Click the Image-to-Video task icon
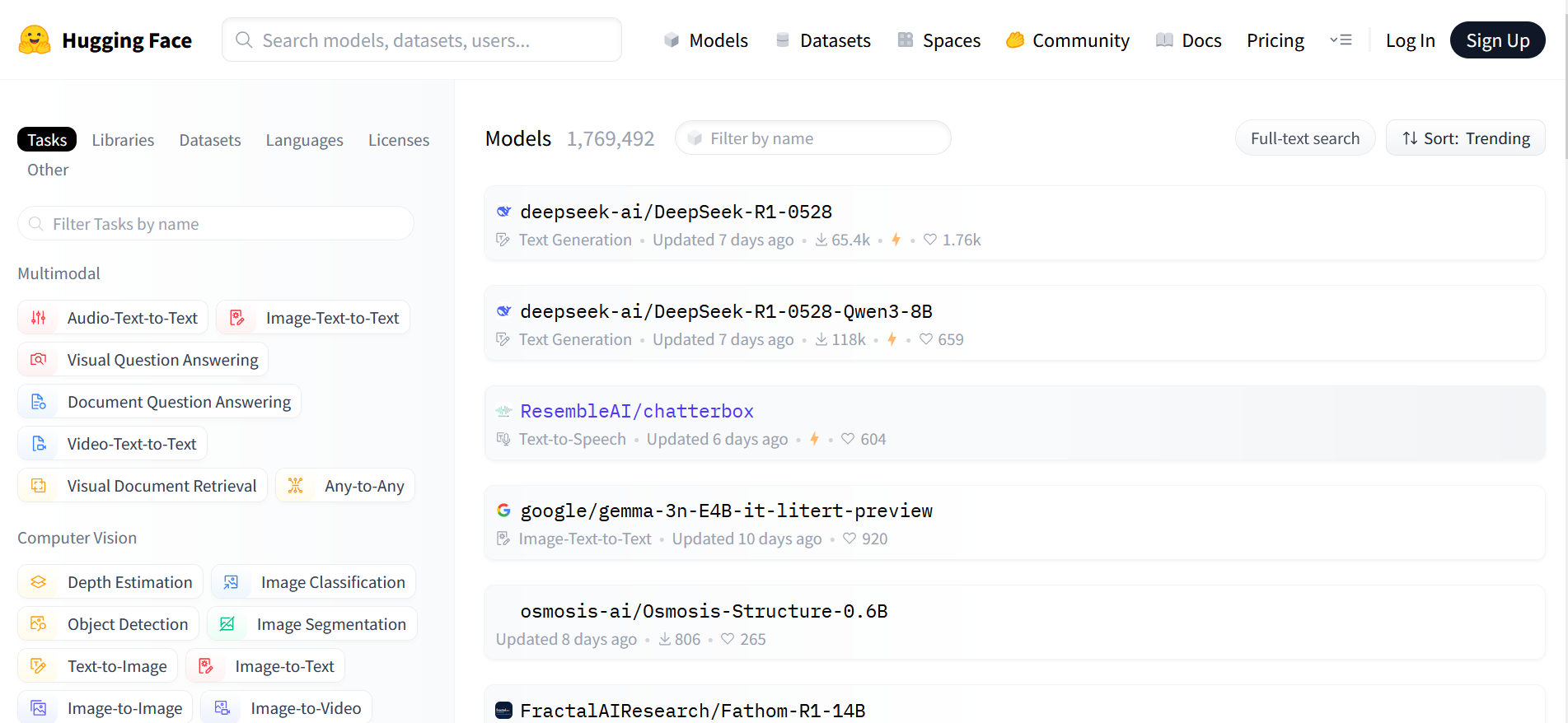Image resolution: width=1568 pixels, height=723 pixels. (222, 708)
